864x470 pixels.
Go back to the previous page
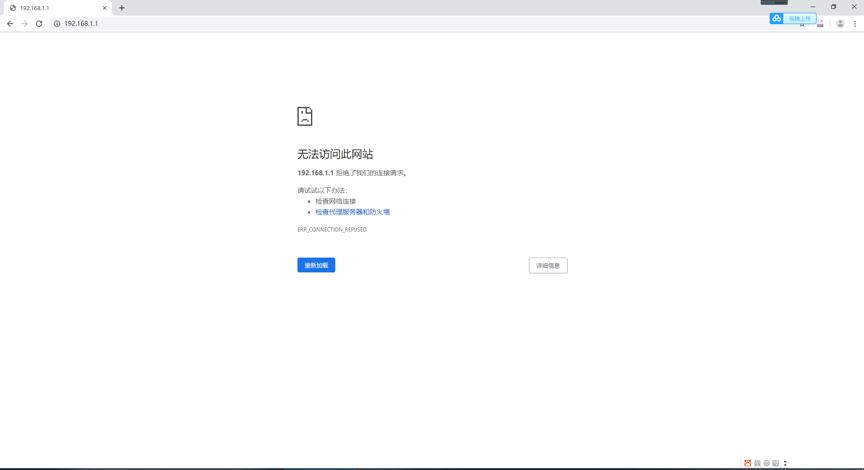point(10,24)
